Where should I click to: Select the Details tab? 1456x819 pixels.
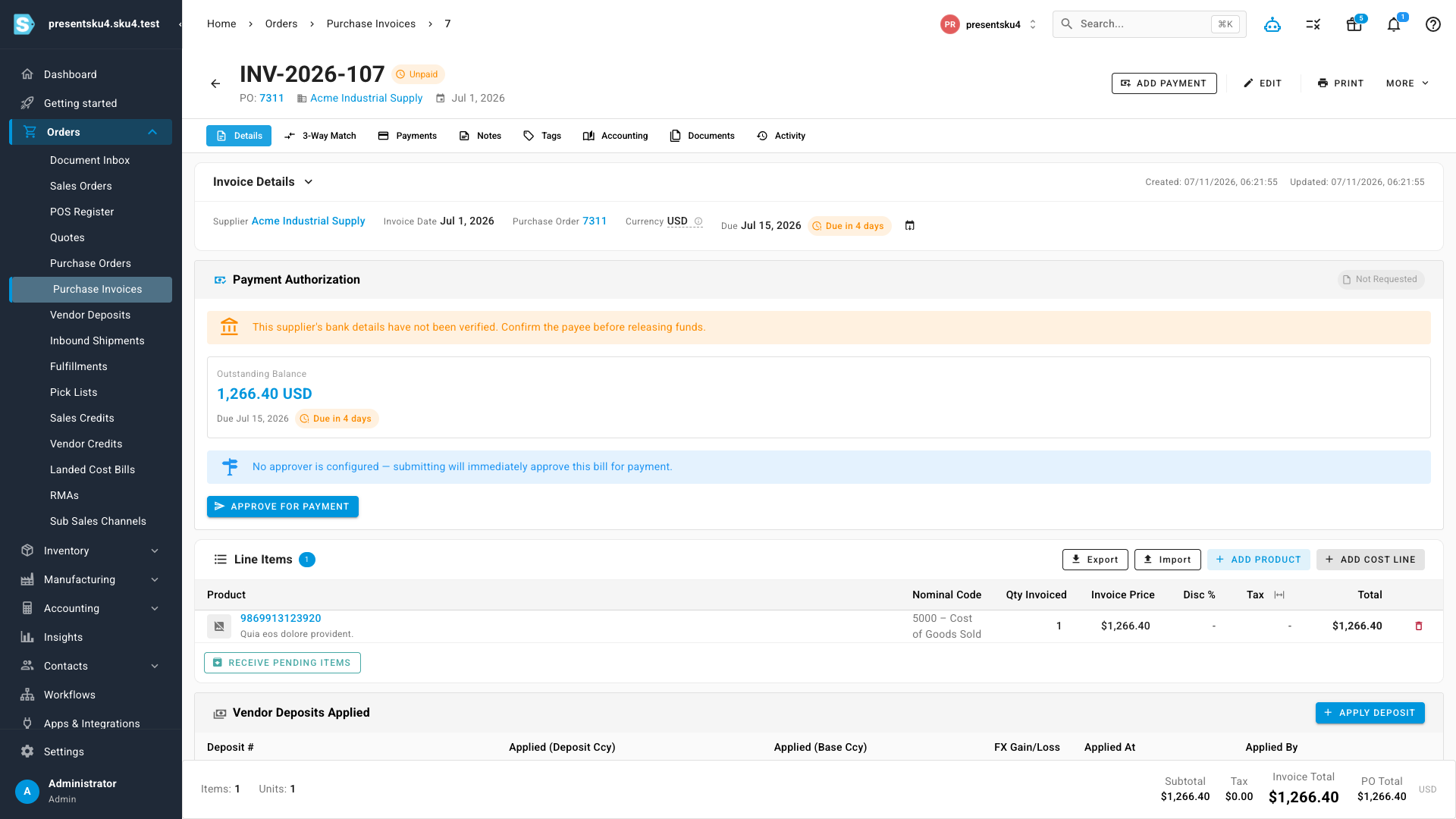(239, 136)
